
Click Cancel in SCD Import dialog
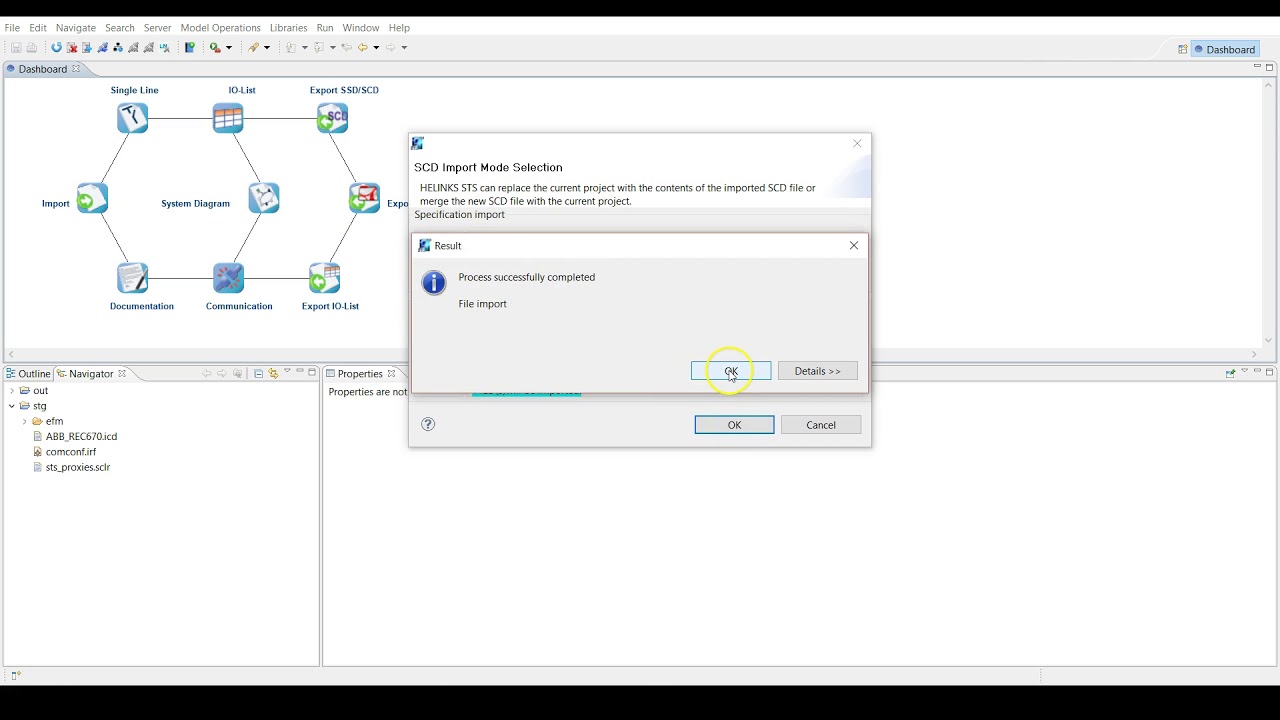click(x=821, y=425)
